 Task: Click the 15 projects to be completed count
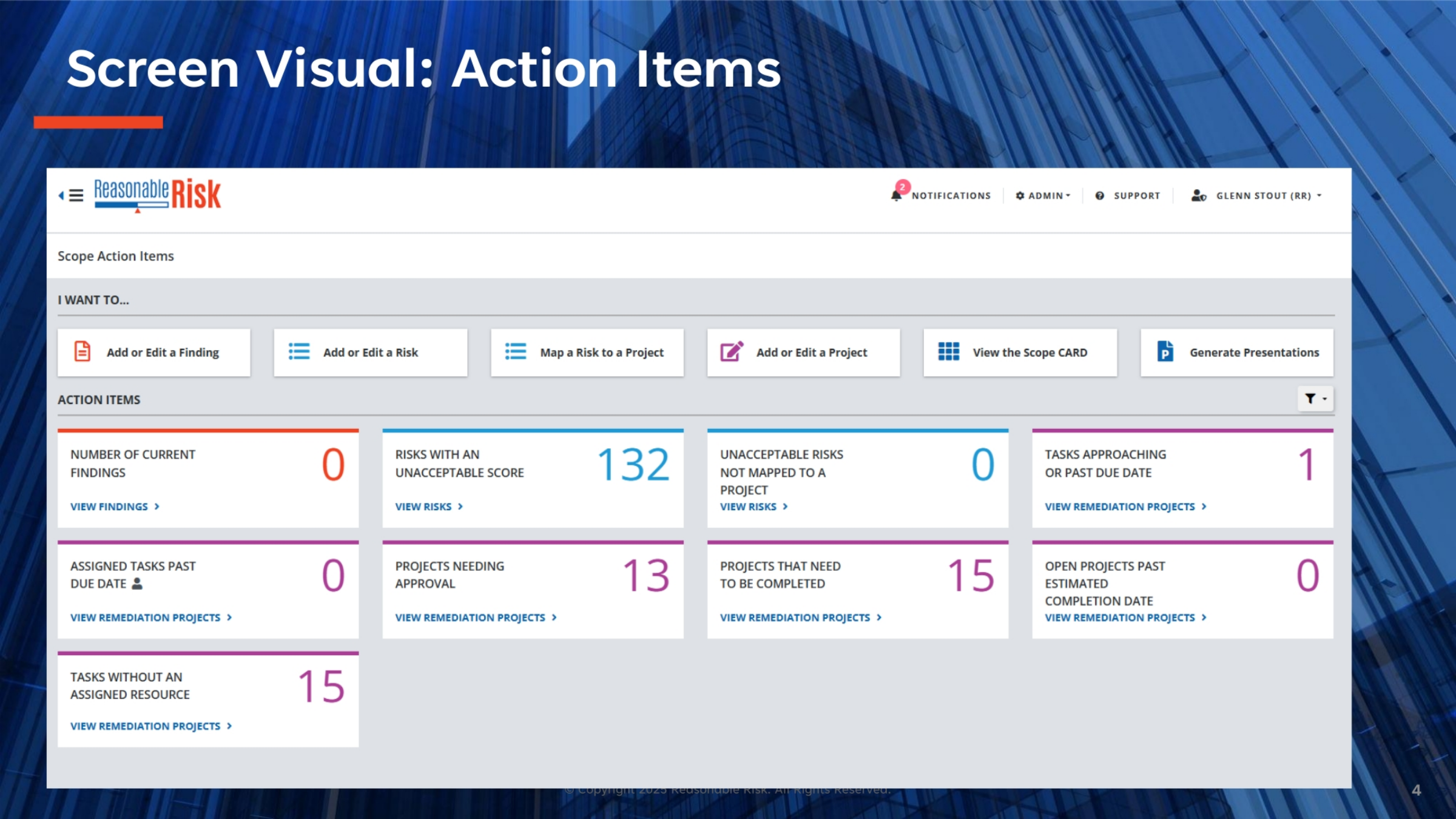(x=971, y=576)
